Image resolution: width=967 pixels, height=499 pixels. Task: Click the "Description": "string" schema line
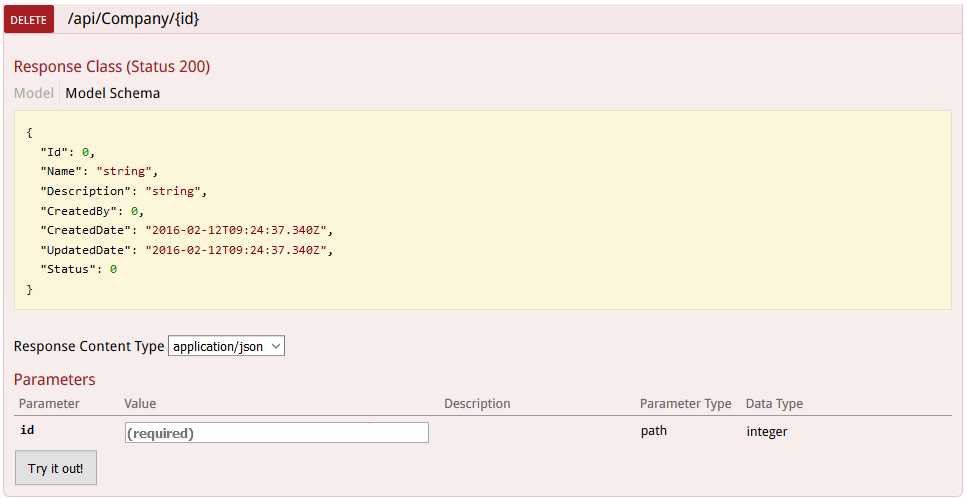click(x=123, y=191)
